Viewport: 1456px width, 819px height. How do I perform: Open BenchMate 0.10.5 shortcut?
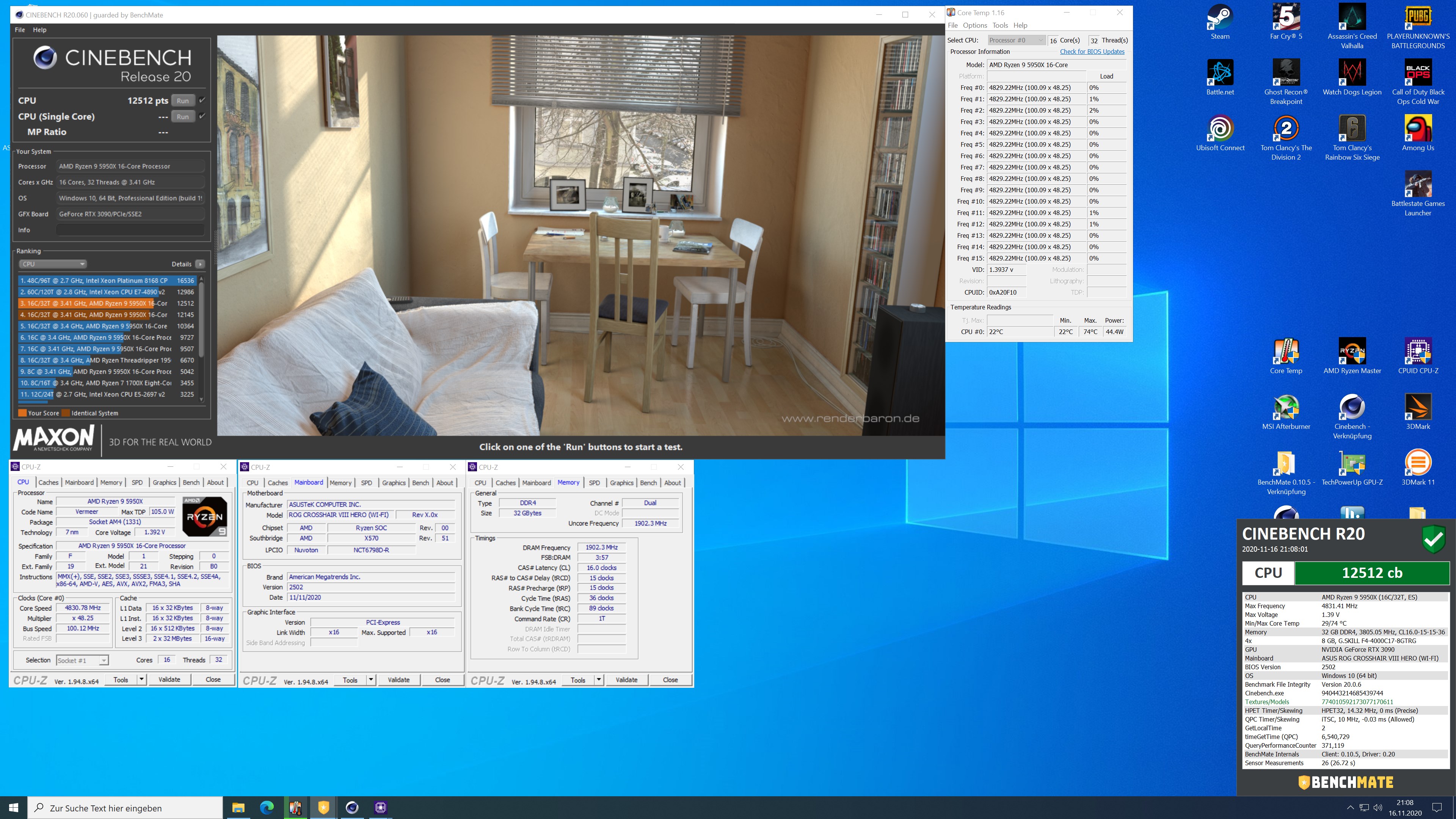click(1286, 472)
